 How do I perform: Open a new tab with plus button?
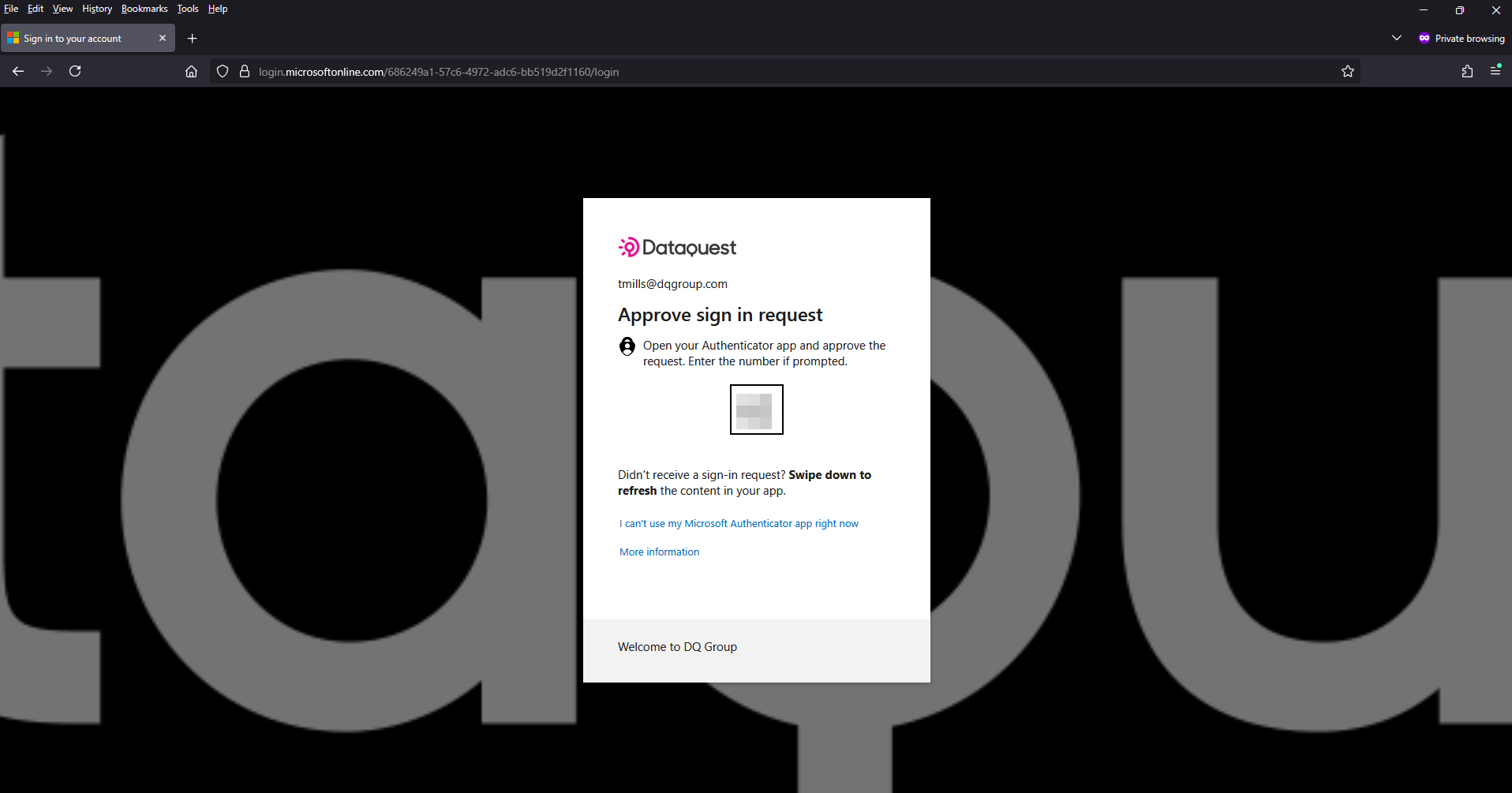coord(192,38)
